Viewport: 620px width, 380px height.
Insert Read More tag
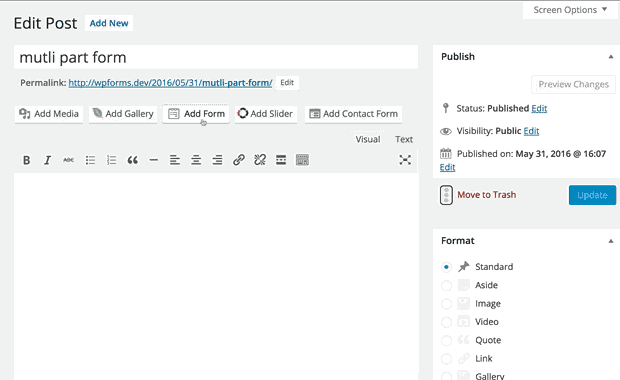(281, 160)
